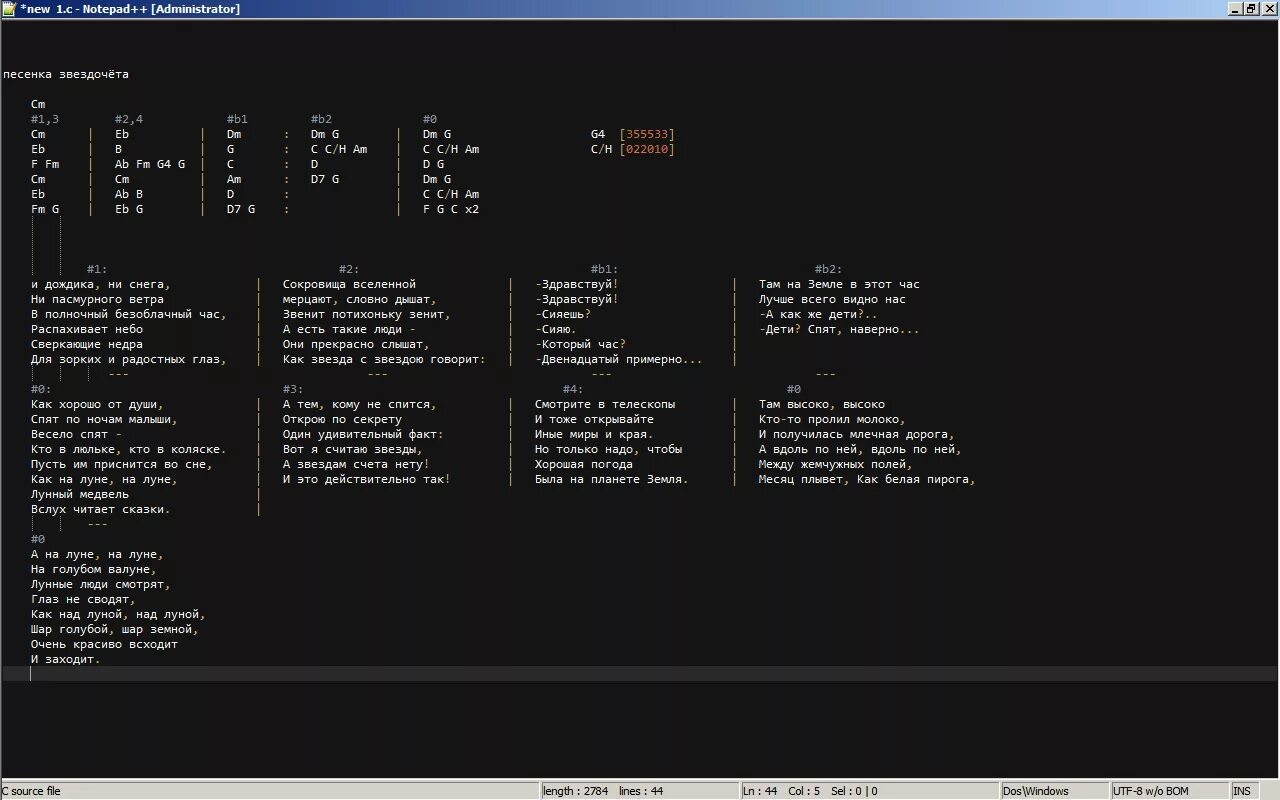The image size is (1280, 800).
Task: Click the line '-Дети? Спят, наверно...'
Action: pyautogui.click(x=839, y=329)
